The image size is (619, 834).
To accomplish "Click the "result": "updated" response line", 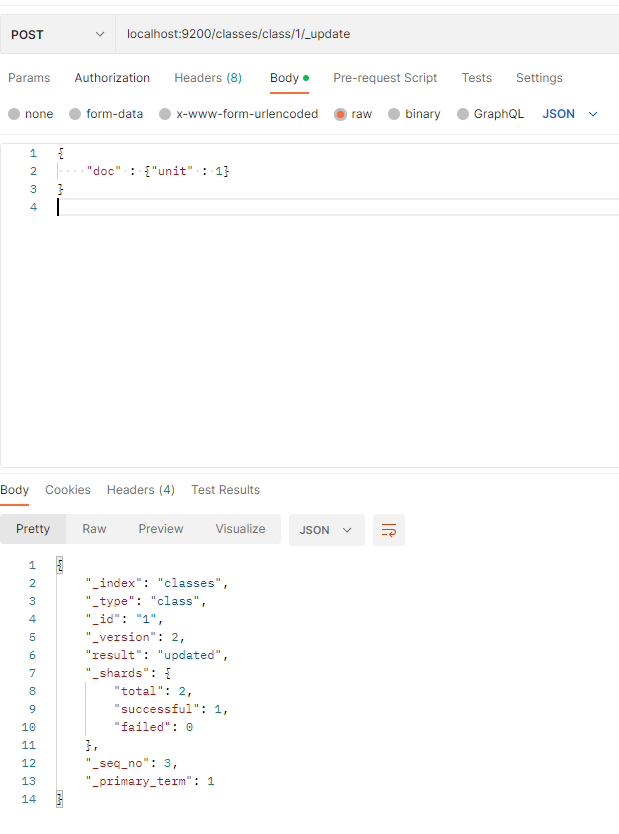I will [157, 655].
